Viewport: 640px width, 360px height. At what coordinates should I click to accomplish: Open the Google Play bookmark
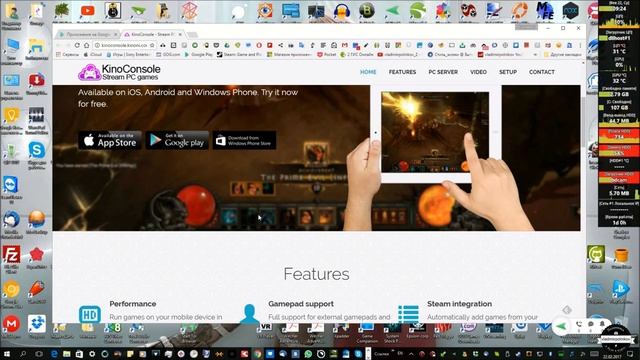(x=198, y=54)
